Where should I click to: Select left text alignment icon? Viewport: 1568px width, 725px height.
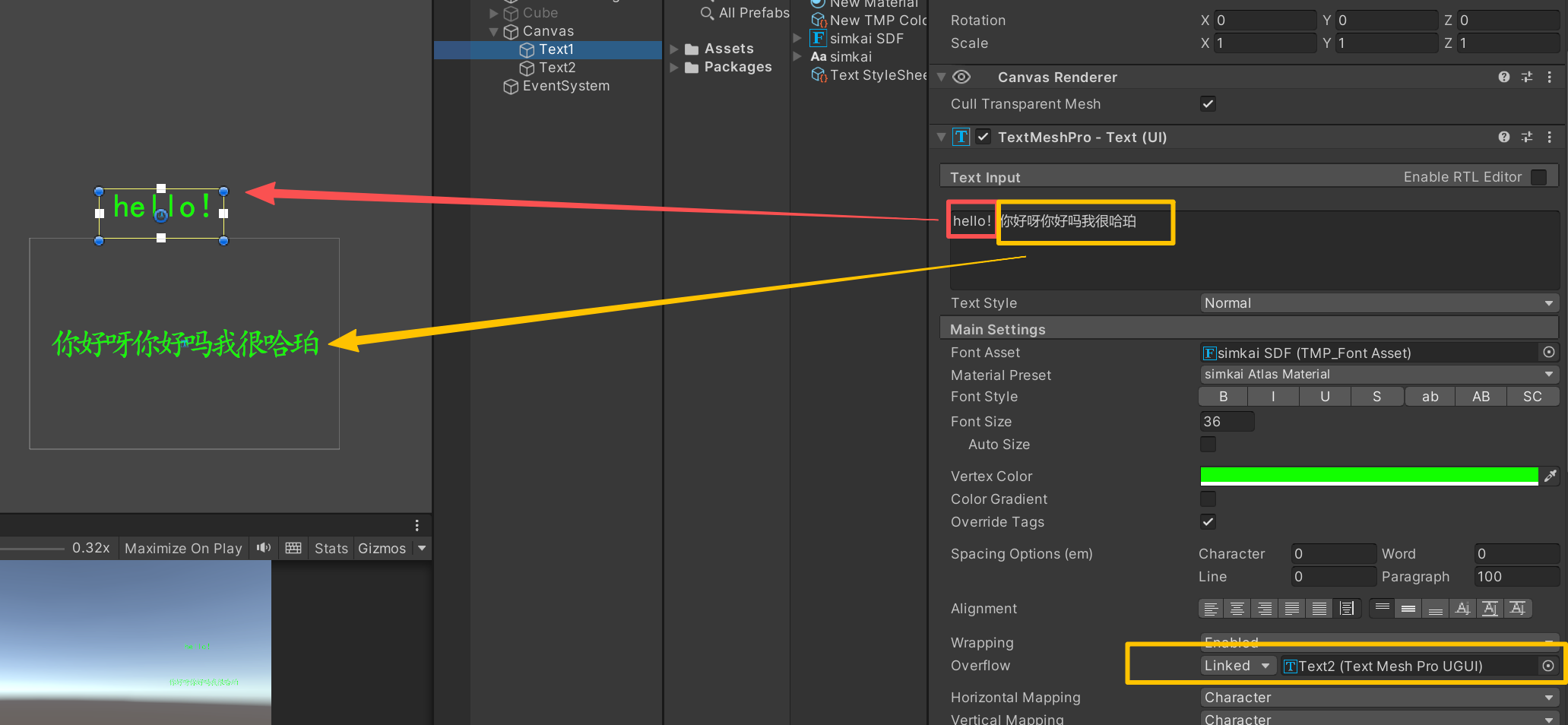pyautogui.click(x=1210, y=608)
